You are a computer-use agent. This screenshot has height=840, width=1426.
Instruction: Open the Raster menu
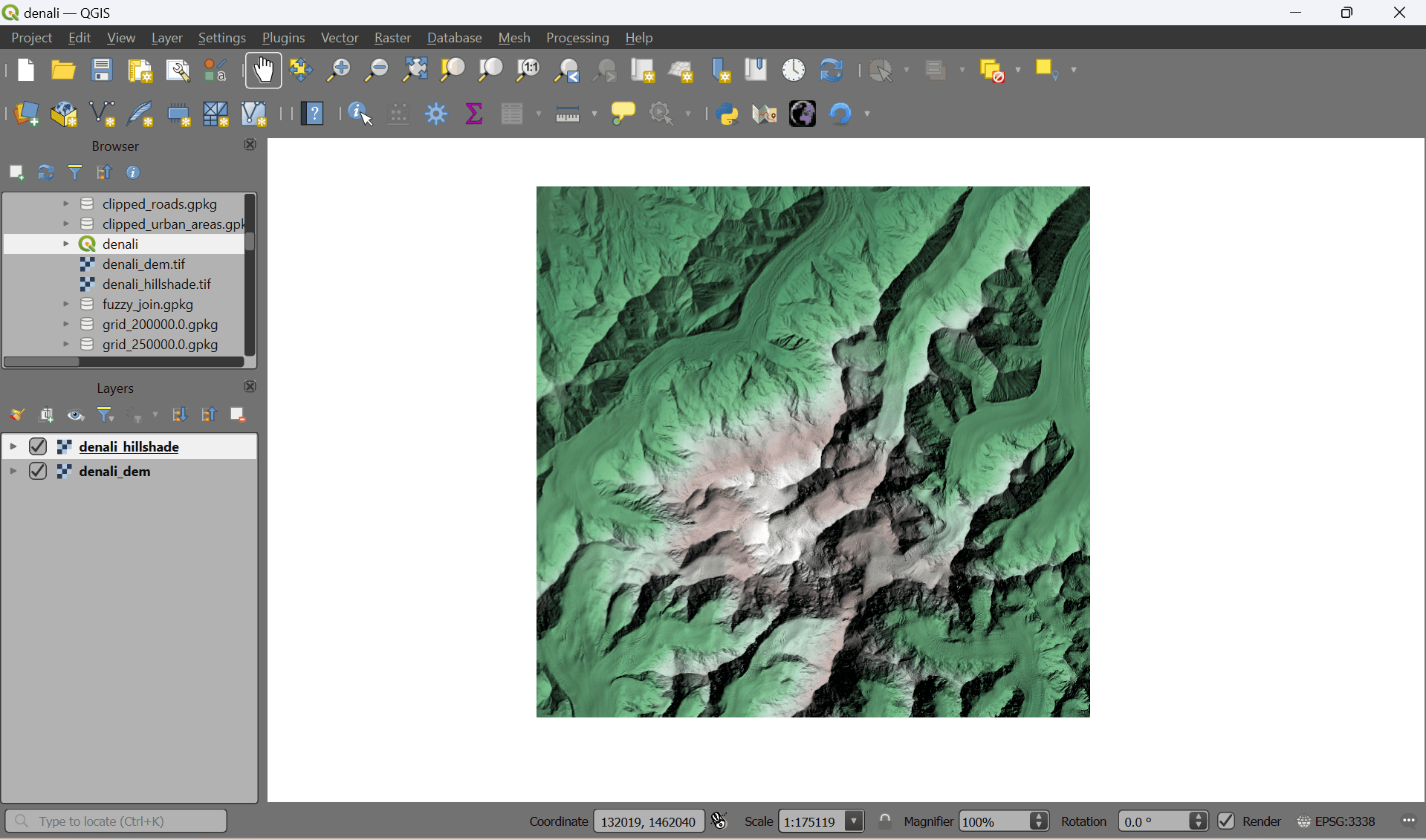pos(392,38)
